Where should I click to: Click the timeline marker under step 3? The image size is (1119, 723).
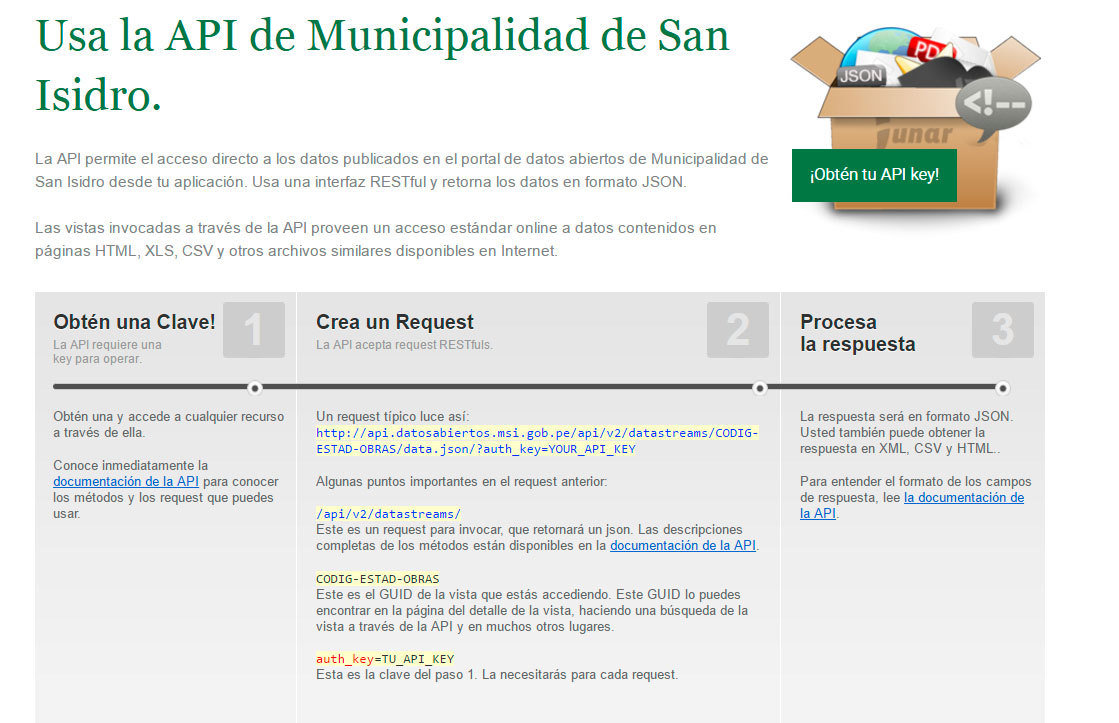tap(1003, 388)
